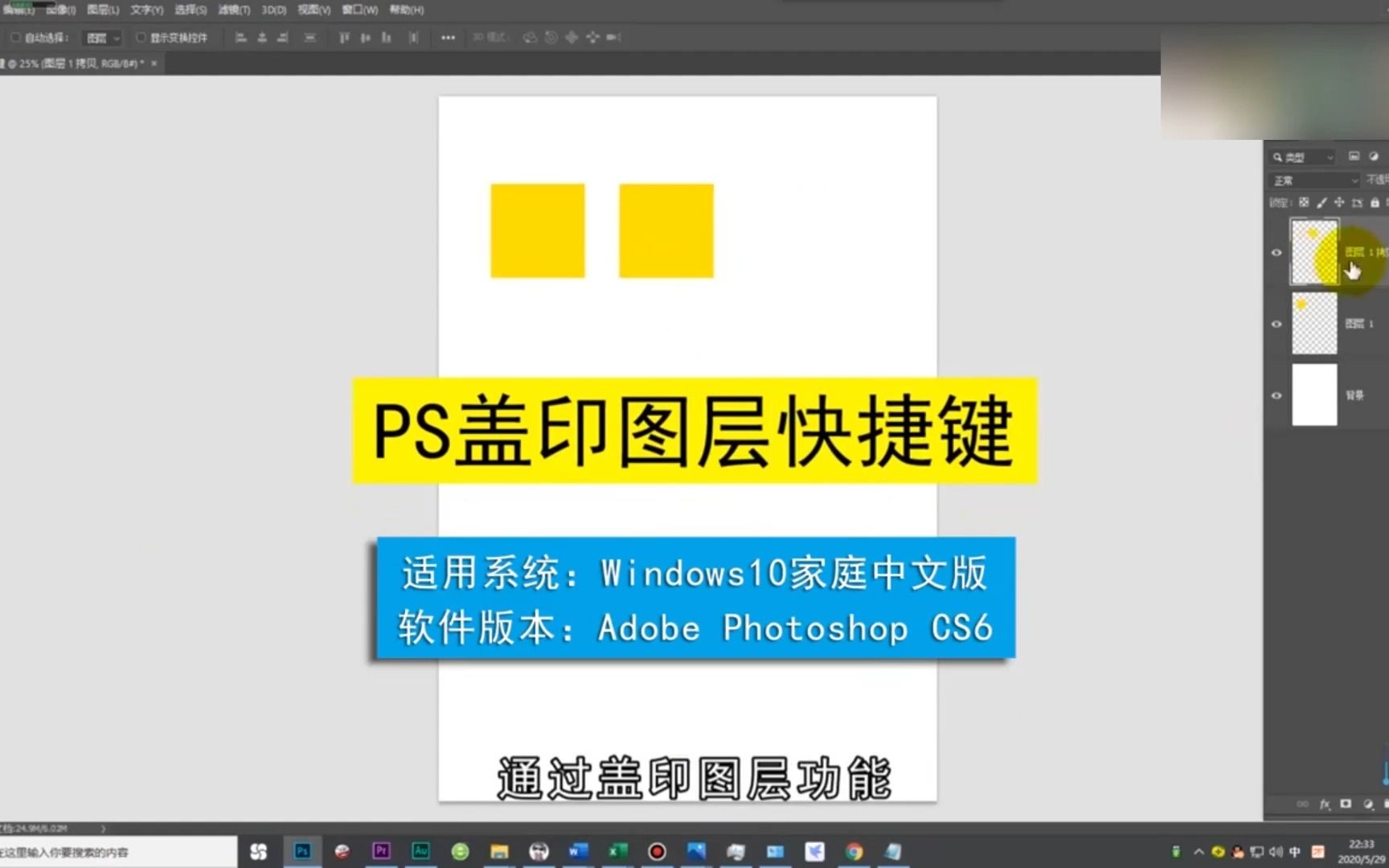Click the Windows taskbar search box
Screen dimensions: 1389x868
click(118, 852)
